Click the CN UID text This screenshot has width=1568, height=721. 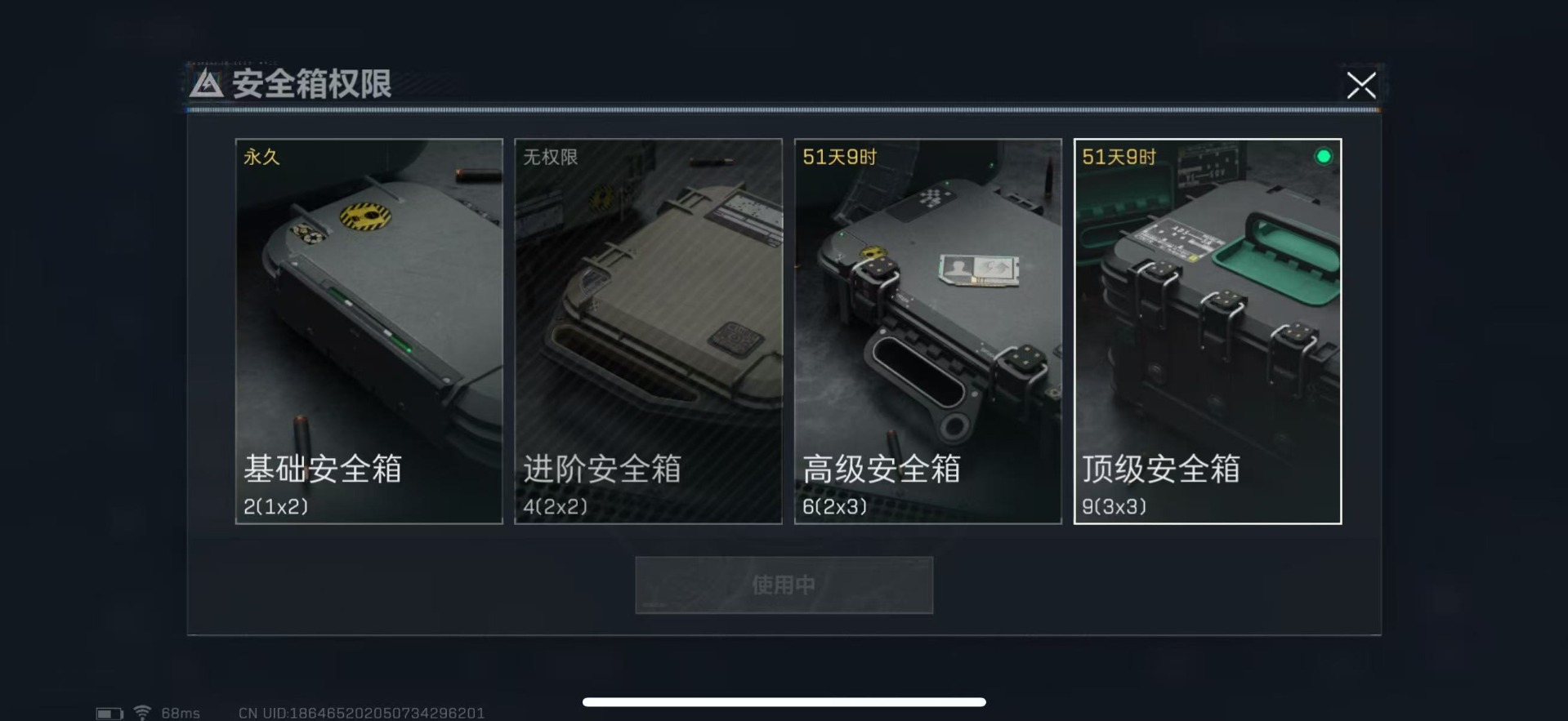coord(362,713)
